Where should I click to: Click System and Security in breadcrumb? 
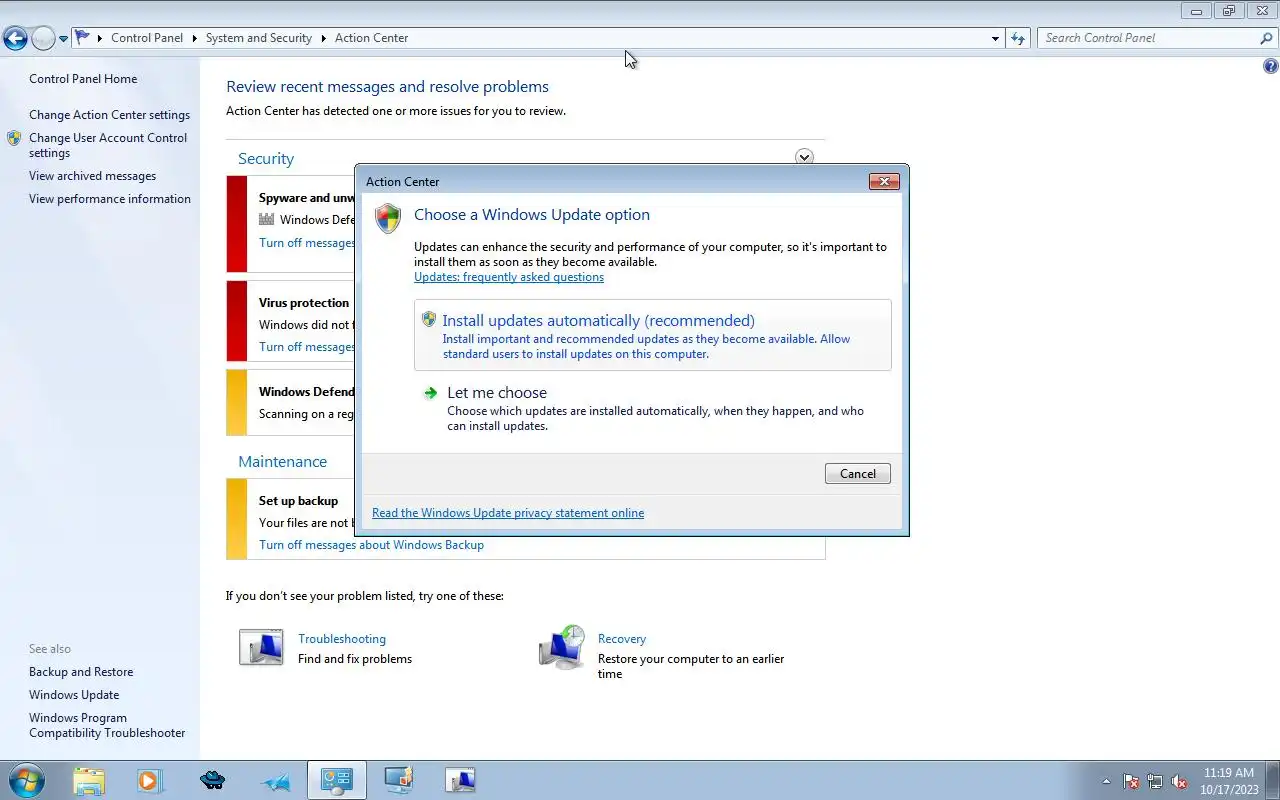259,38
